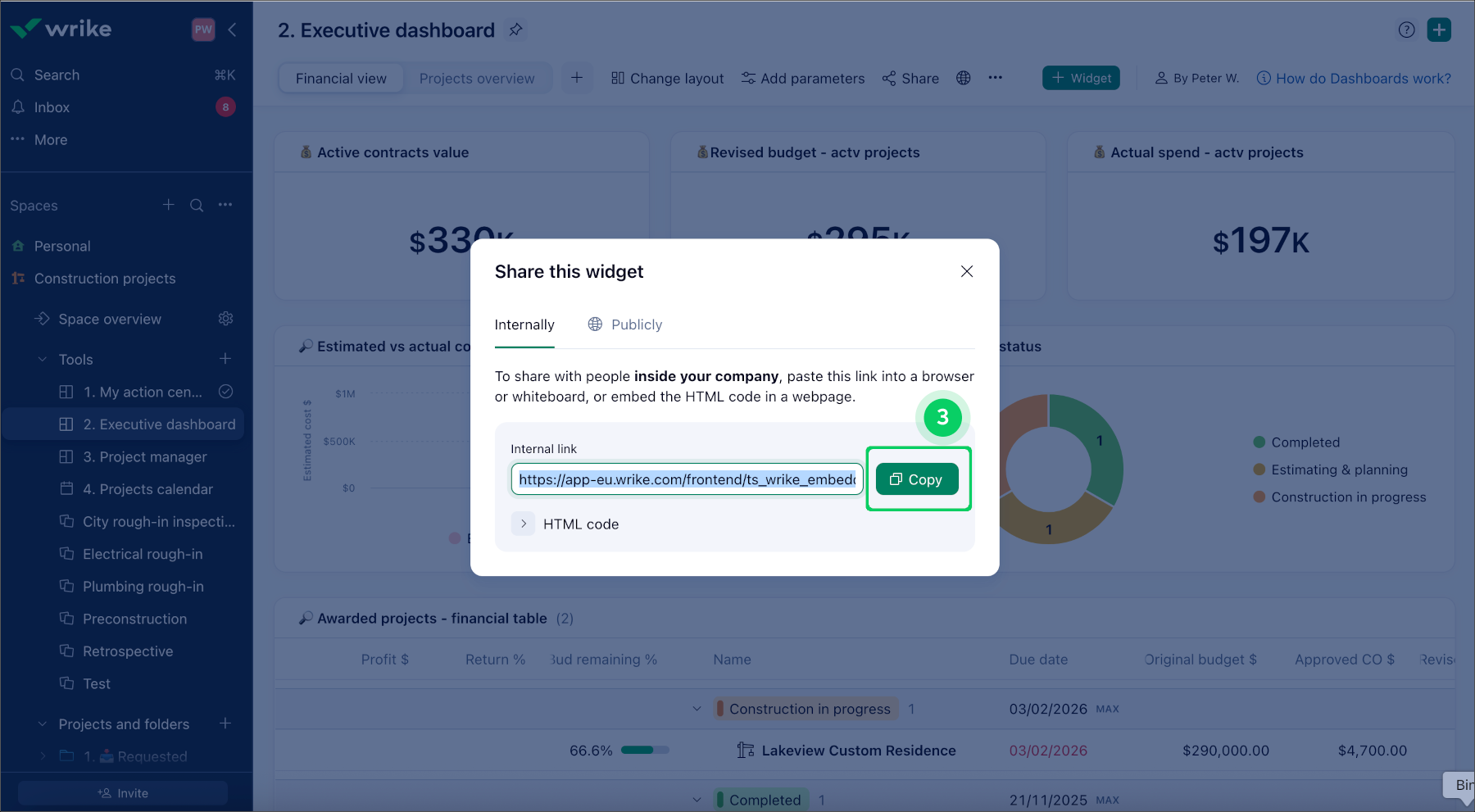The image size is (1475, 812).
Task: Select the Internally tab
Action: 524,324
